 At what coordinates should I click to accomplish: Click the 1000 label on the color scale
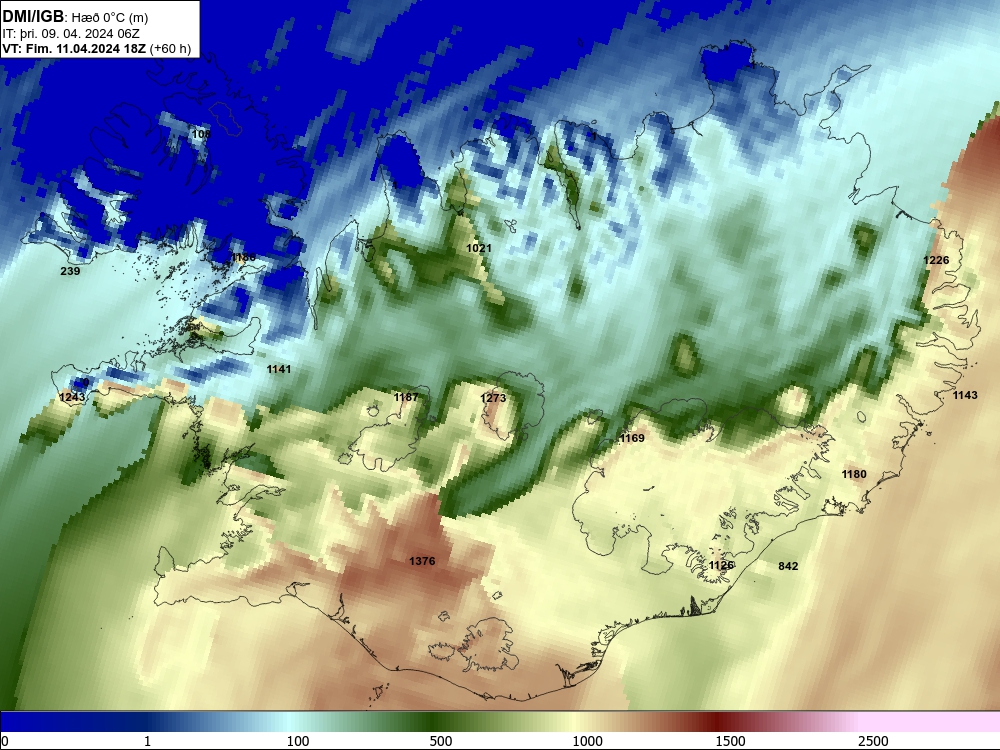click(x=587, y=741)
